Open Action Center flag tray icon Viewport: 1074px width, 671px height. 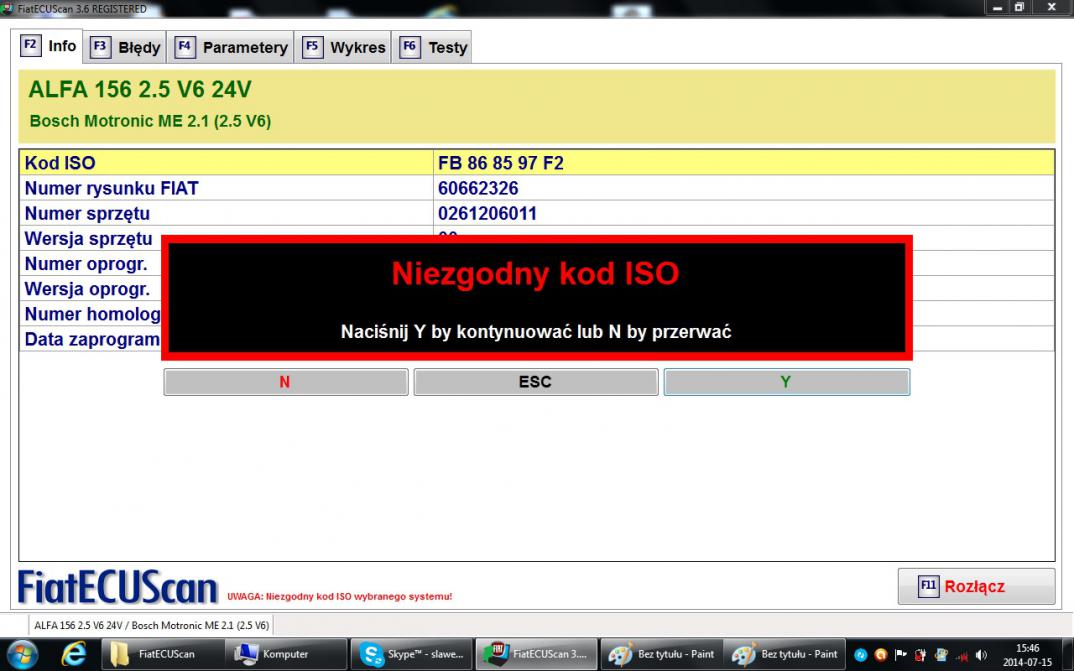pos(901,655)
